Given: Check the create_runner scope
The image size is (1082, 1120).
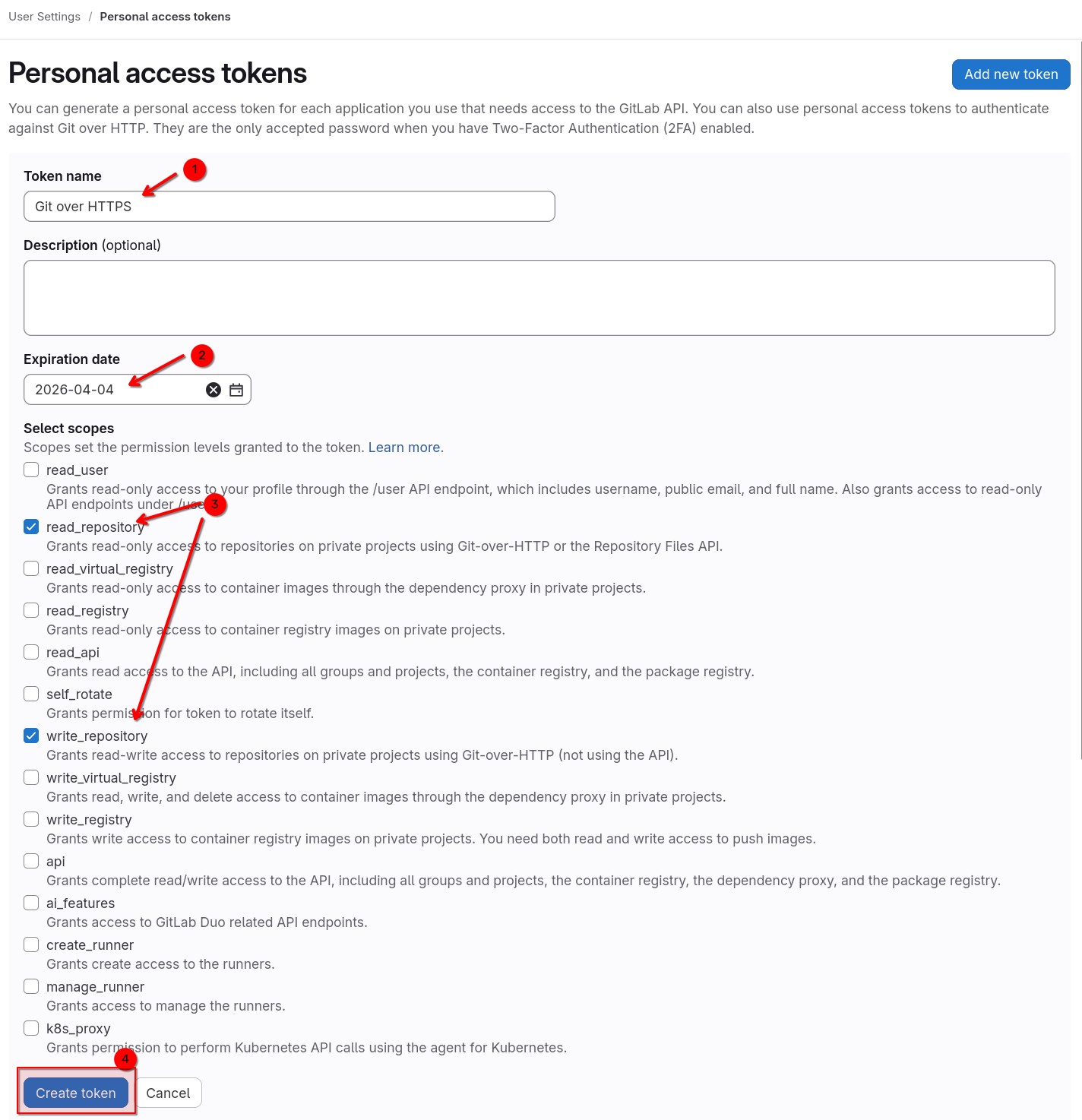Looking at the screenshot, I should [x=31, y=944].
